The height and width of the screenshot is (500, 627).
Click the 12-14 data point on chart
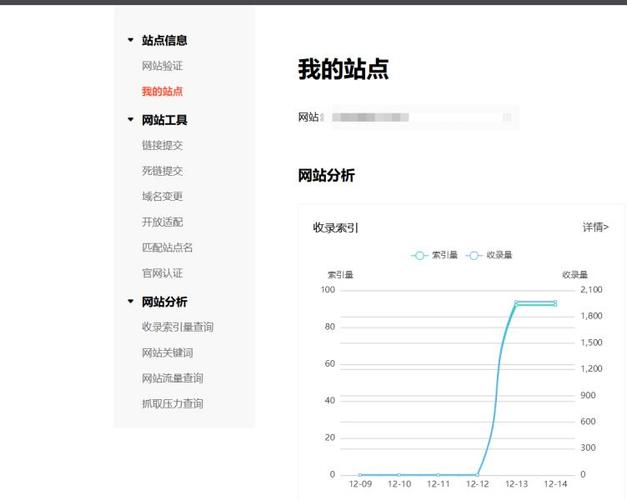[x=555, y=303]
